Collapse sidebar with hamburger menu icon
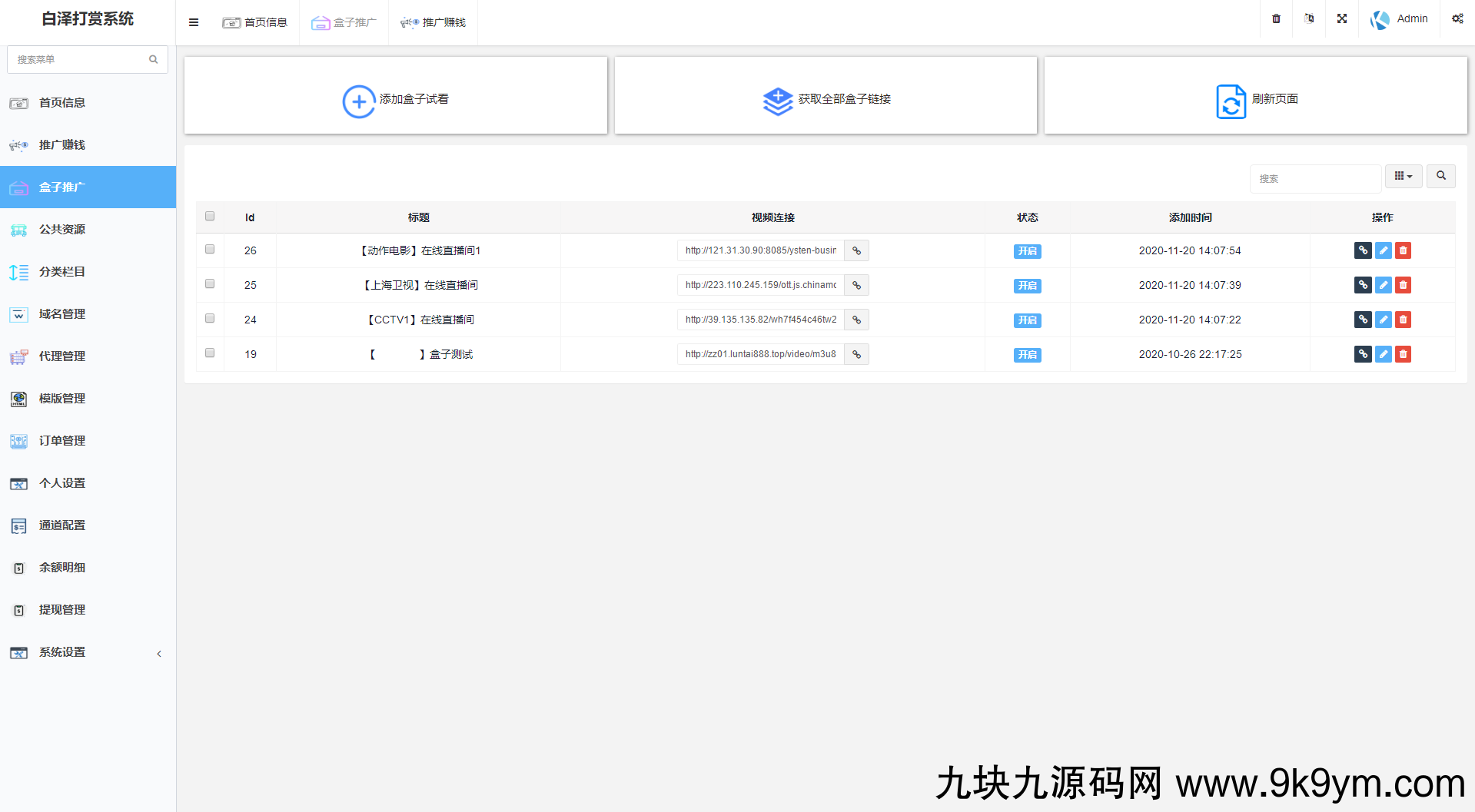1475x812 pixels. tap(194, 22)
